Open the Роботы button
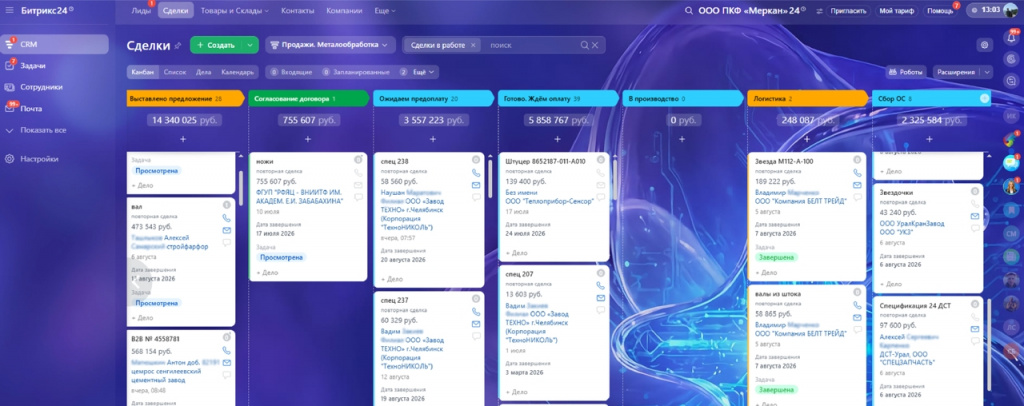This screenshot has height=406, width=1024. [x=906, y=72]
